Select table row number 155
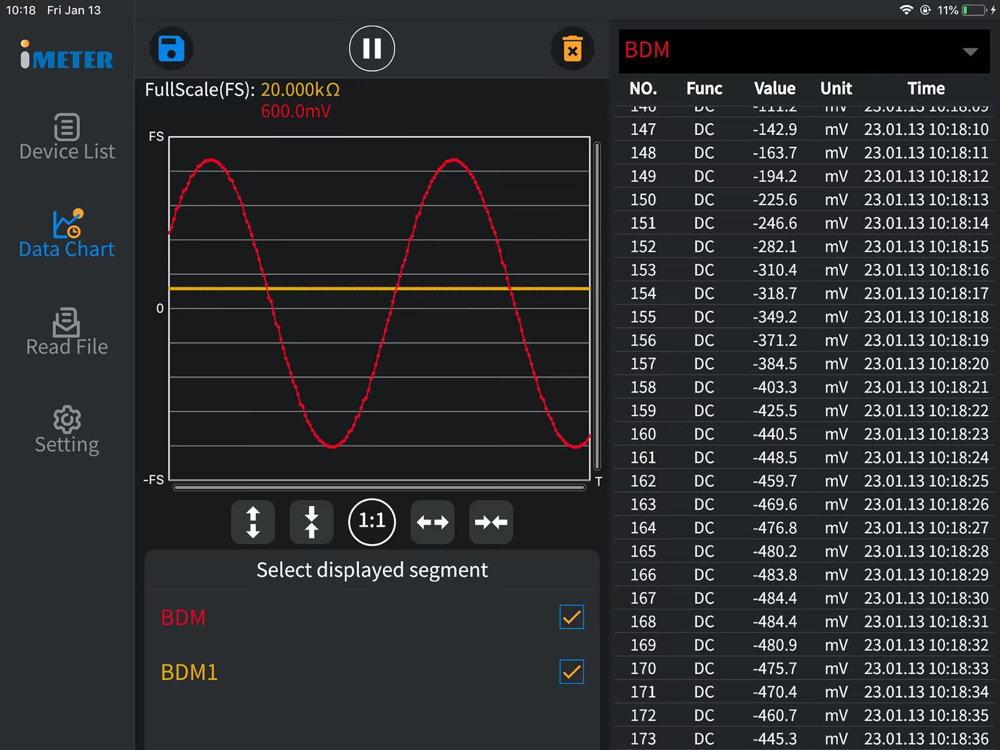The image size is (1000, 750). 804,317
